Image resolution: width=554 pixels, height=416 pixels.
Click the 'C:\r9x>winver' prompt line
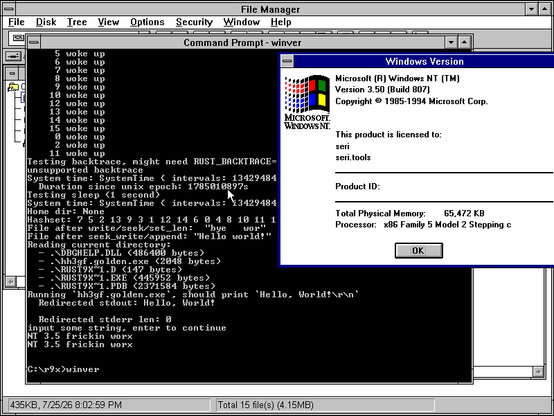click(x=64, y=369)
